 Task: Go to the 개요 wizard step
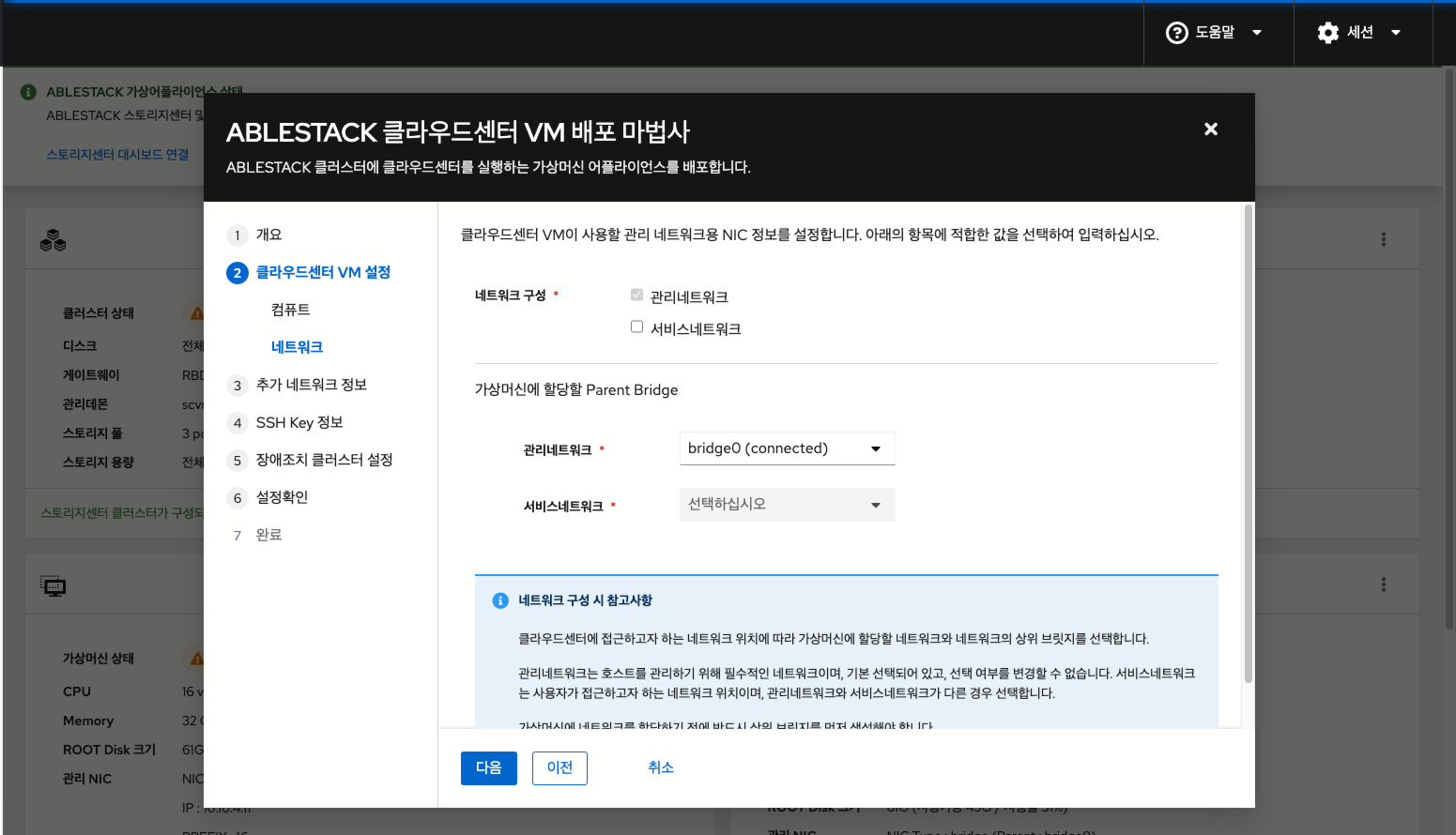click(x=267, y=235)
